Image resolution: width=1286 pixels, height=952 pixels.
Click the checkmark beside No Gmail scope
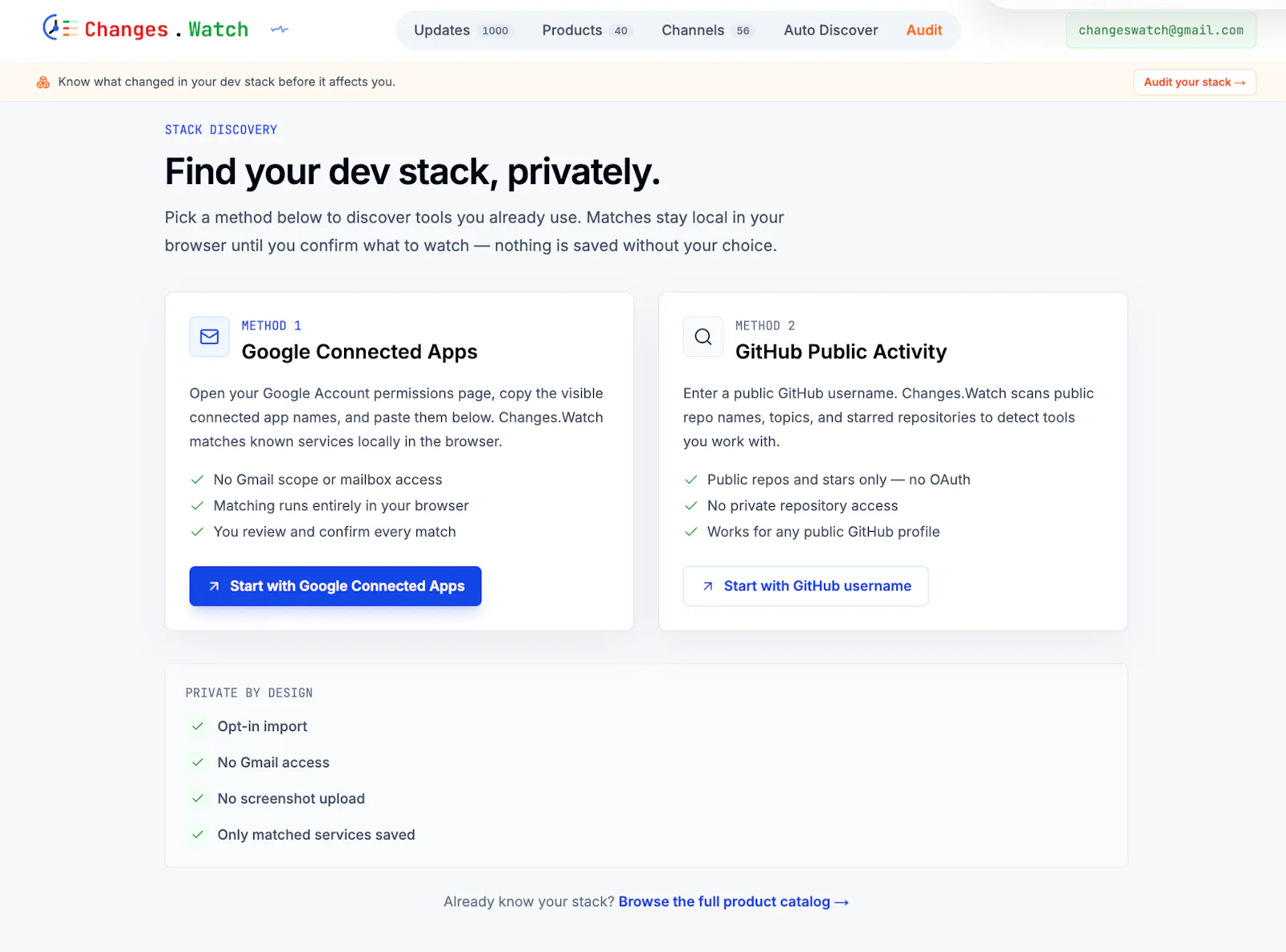click(x=197, y=480)
